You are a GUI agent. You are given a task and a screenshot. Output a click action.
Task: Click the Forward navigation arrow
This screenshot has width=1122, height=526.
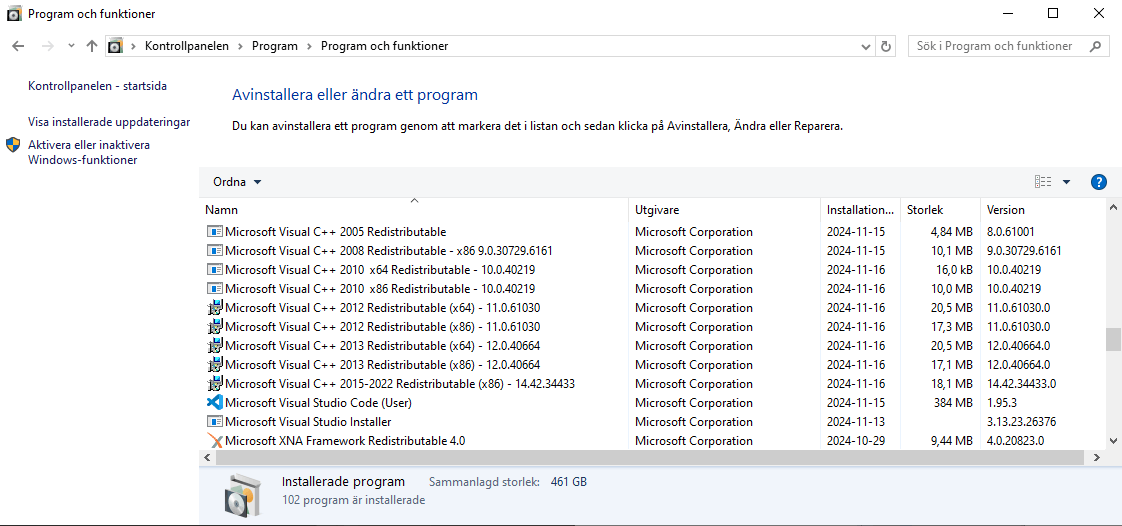pos(47,46)
